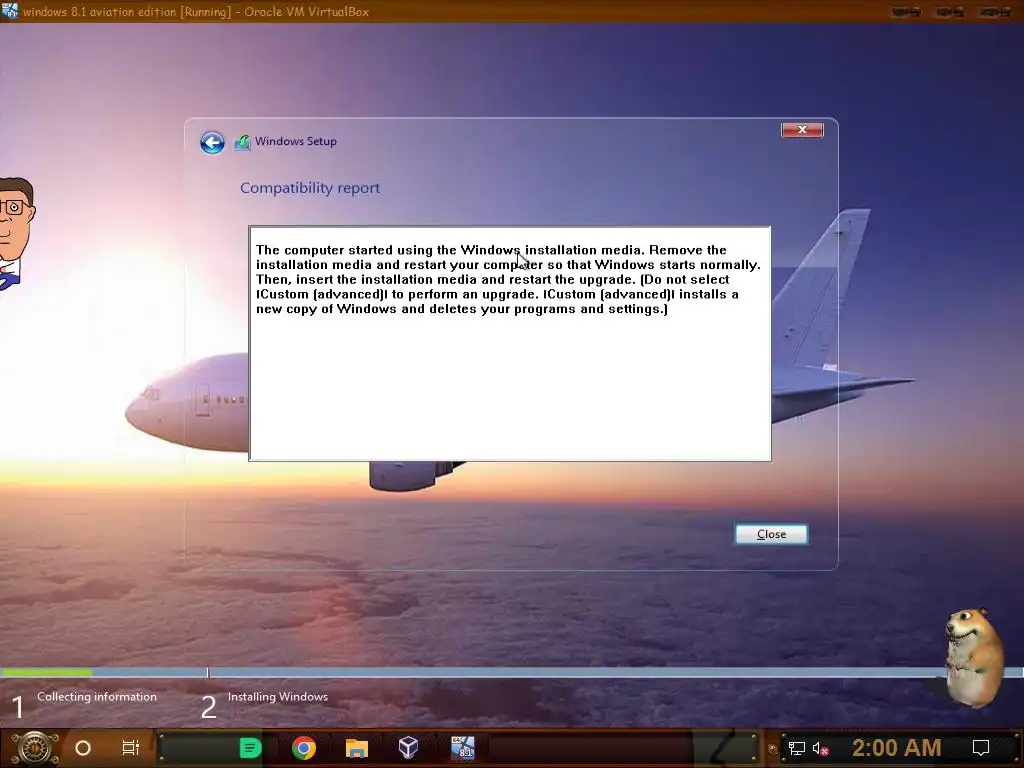Go back using the blue arrow in Windows Setup
The image size is (1024, 768).
point(212,142)
